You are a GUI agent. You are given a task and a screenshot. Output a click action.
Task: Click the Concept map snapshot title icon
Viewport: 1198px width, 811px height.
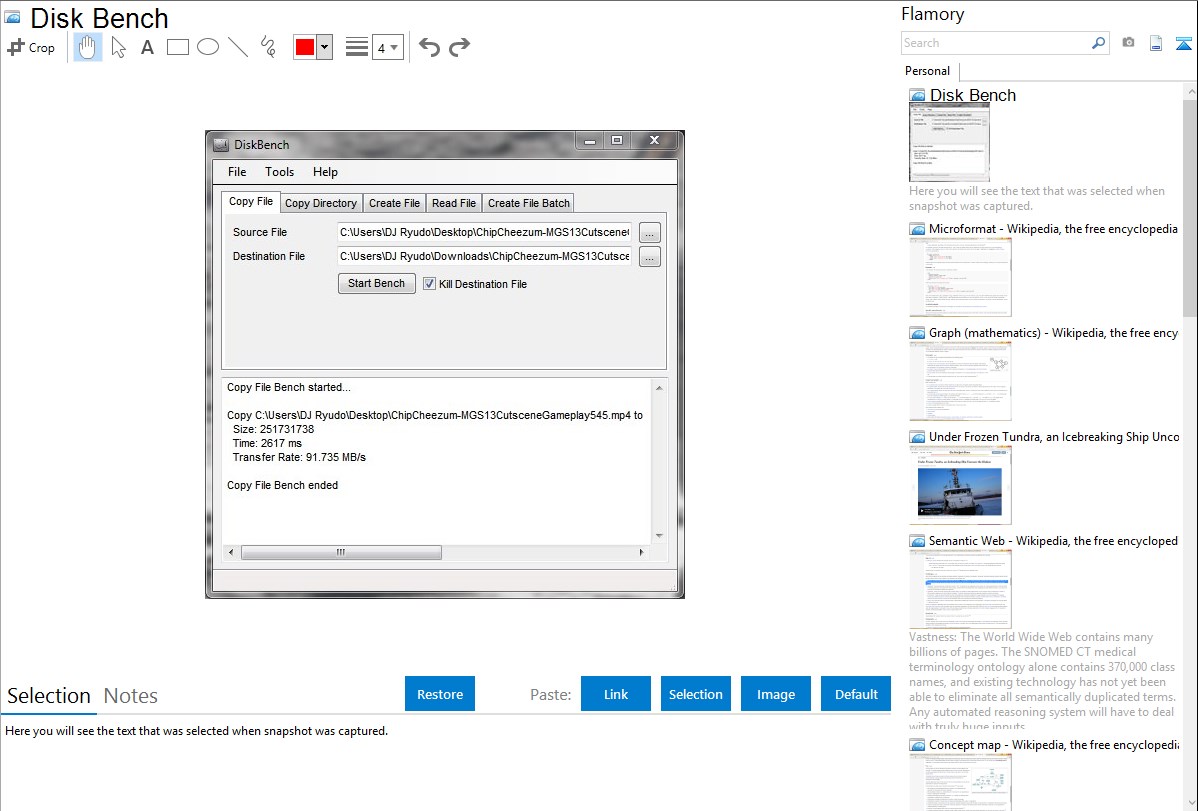(917, 744)
